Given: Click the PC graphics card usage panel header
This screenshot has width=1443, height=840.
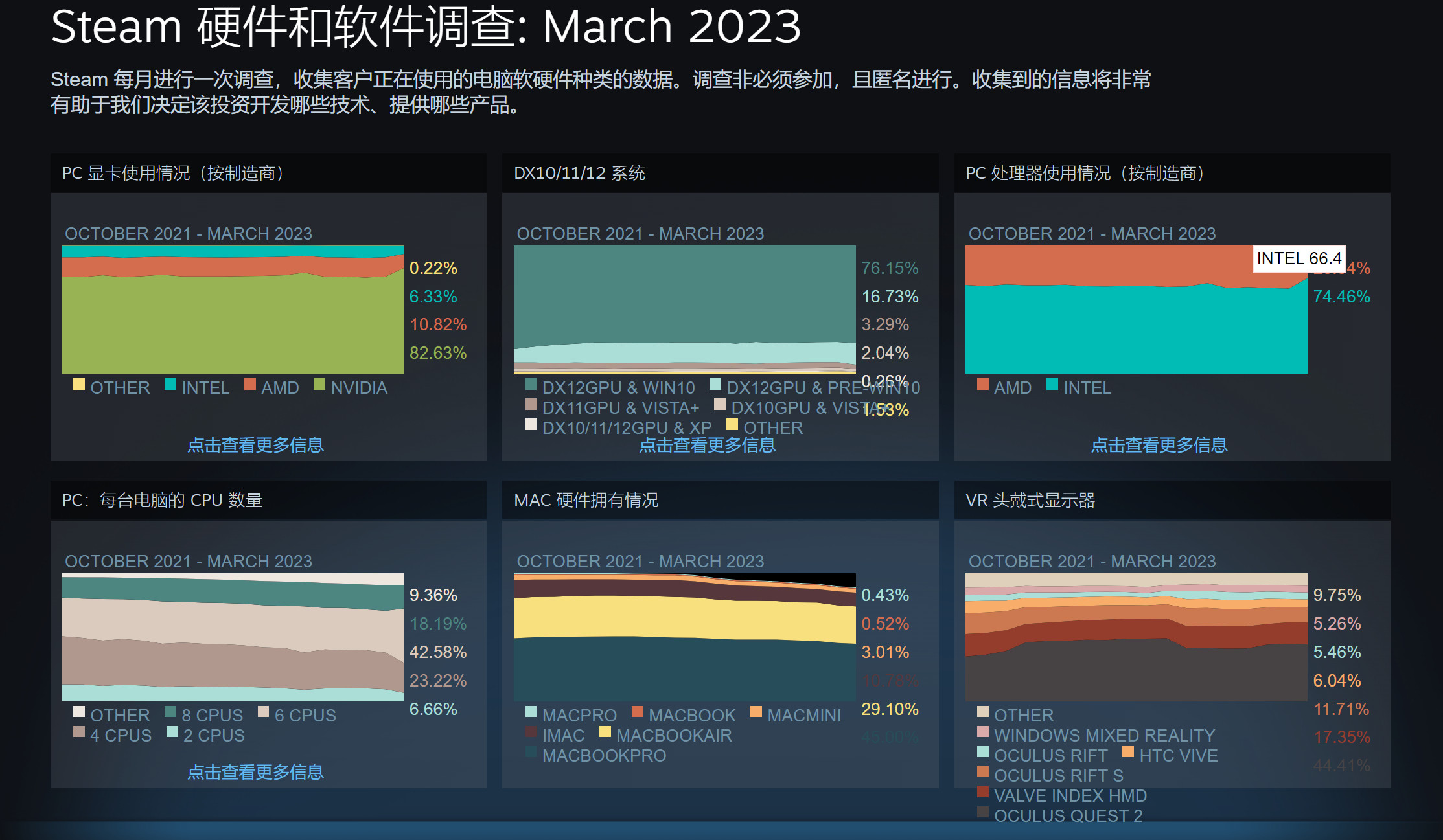Looking at the screenshot, I should coord(268,173).
